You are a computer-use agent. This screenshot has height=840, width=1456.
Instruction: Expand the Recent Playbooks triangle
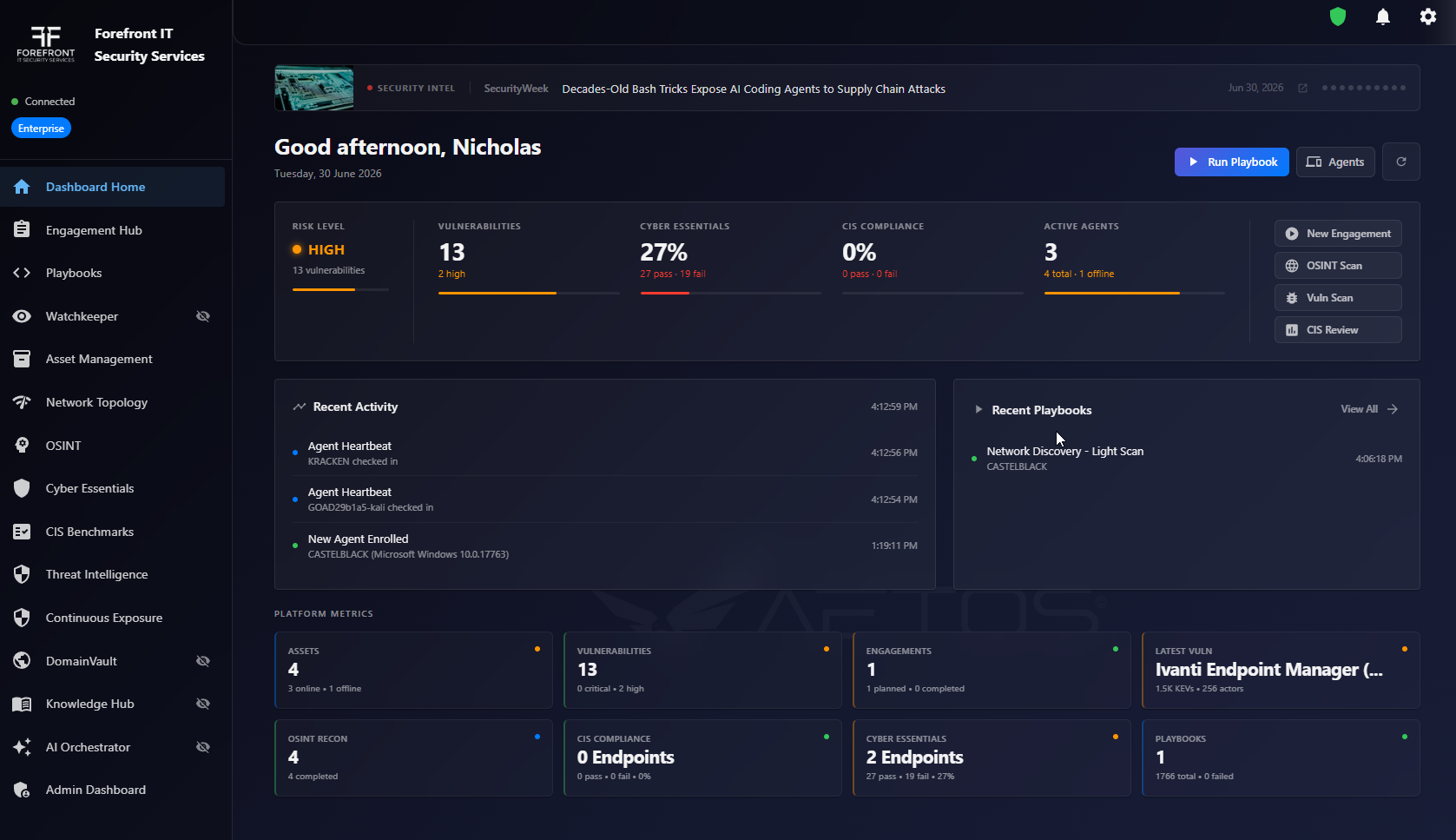[x=978, y=409]
